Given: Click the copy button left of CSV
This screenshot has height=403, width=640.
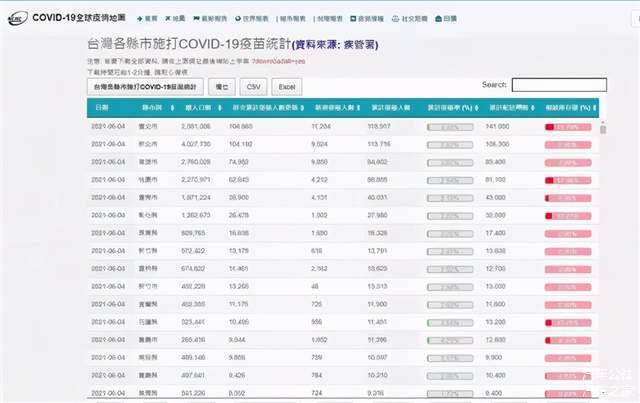Looking at the screenshot, I should (222, 87).
